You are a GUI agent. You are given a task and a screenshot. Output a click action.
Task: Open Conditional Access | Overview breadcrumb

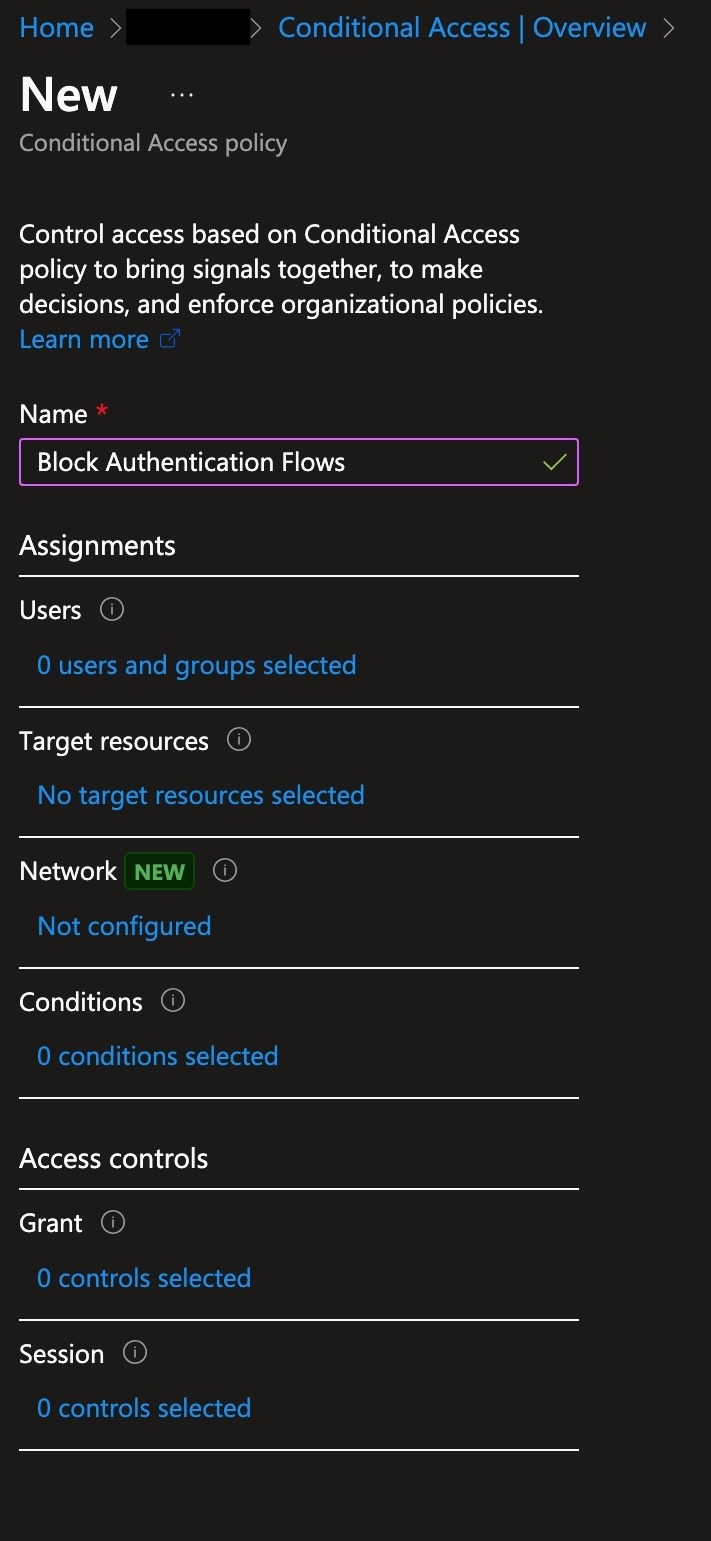coord(462,27)
